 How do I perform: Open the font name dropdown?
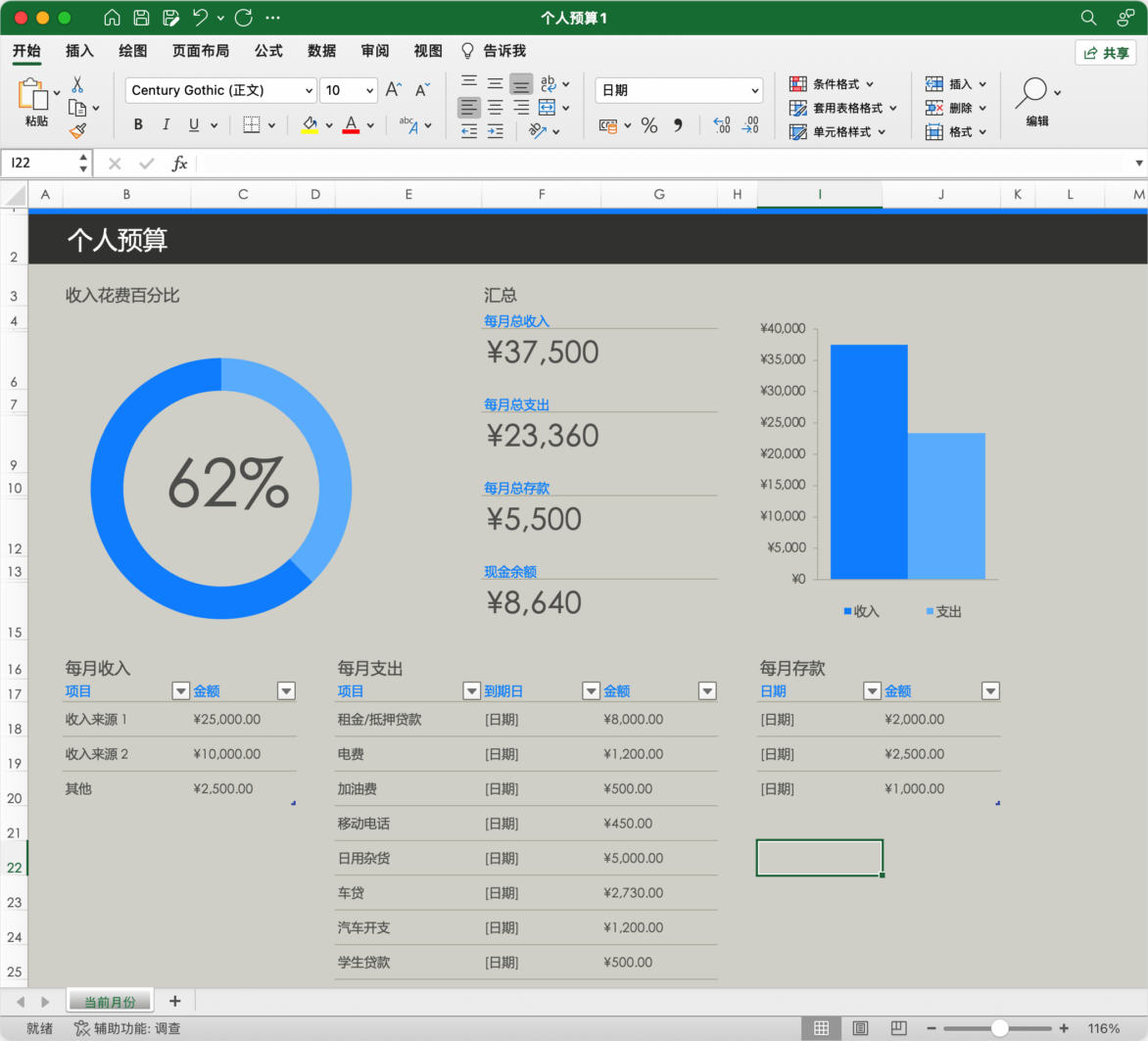pos(309,91)
